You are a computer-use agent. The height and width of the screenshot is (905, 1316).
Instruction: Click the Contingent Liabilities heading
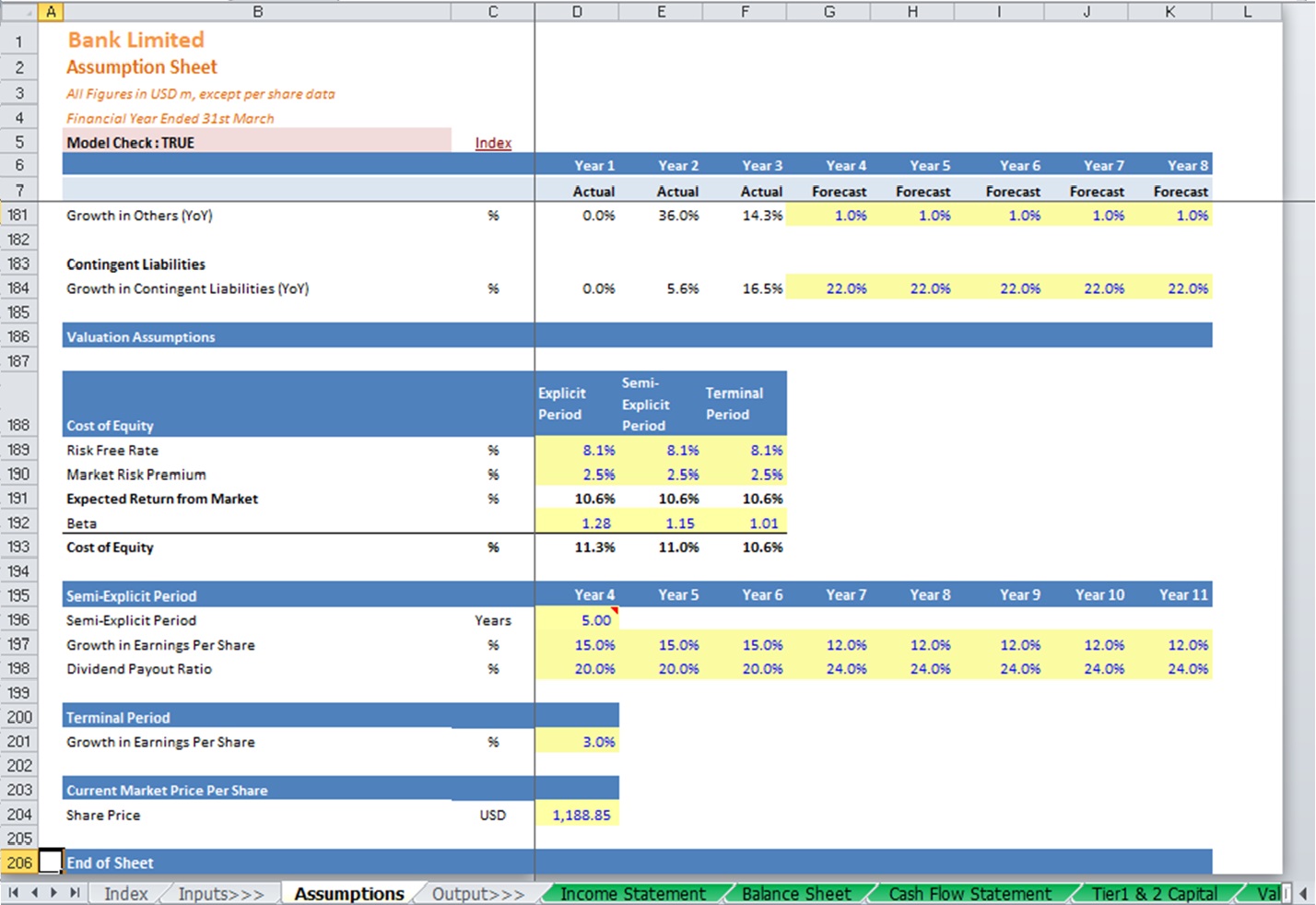(135, 264)
